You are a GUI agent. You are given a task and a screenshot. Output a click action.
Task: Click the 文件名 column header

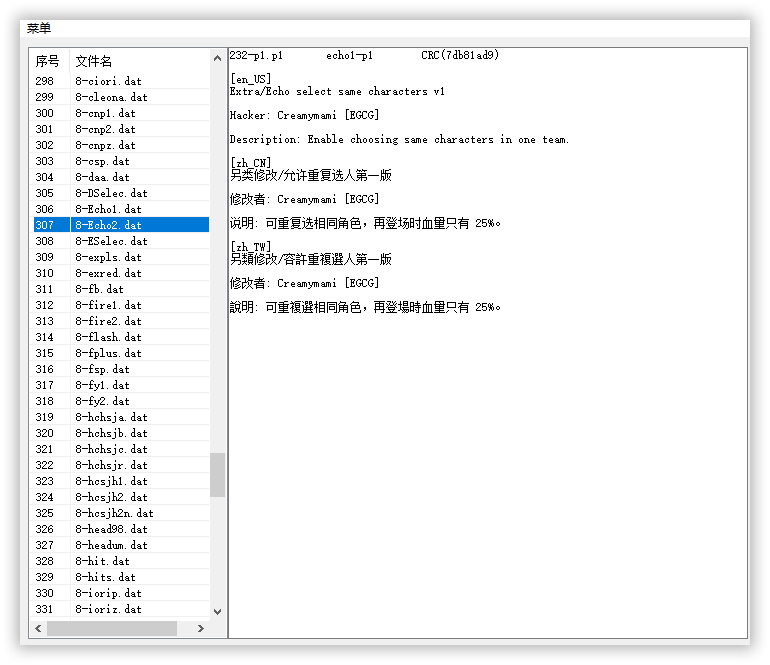tap(94, 61)
